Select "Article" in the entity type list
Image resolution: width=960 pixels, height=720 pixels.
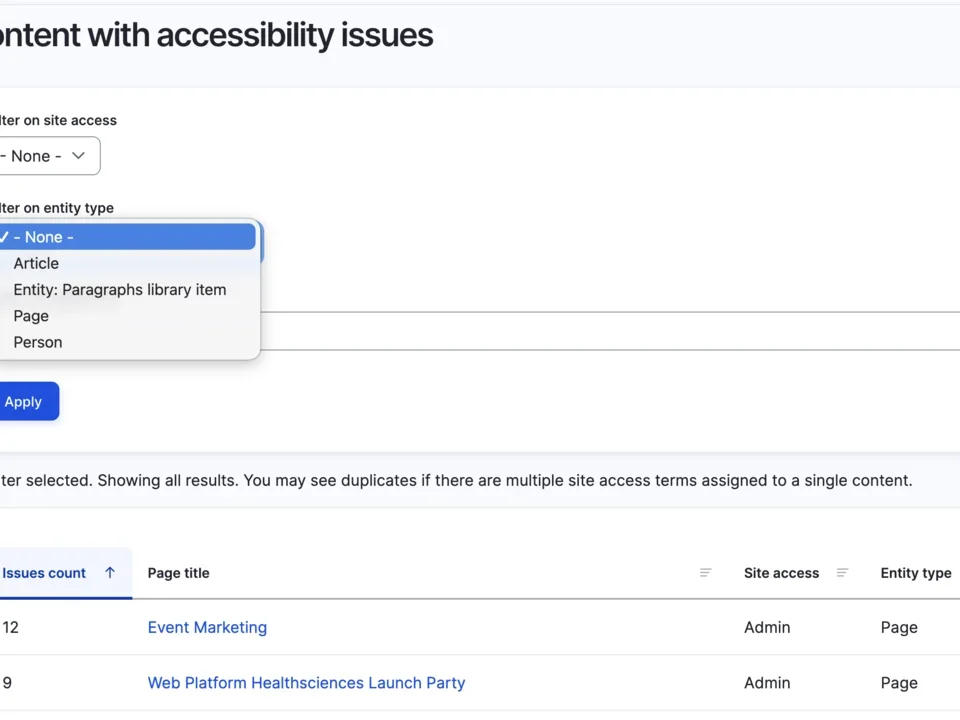coord(36,263)
